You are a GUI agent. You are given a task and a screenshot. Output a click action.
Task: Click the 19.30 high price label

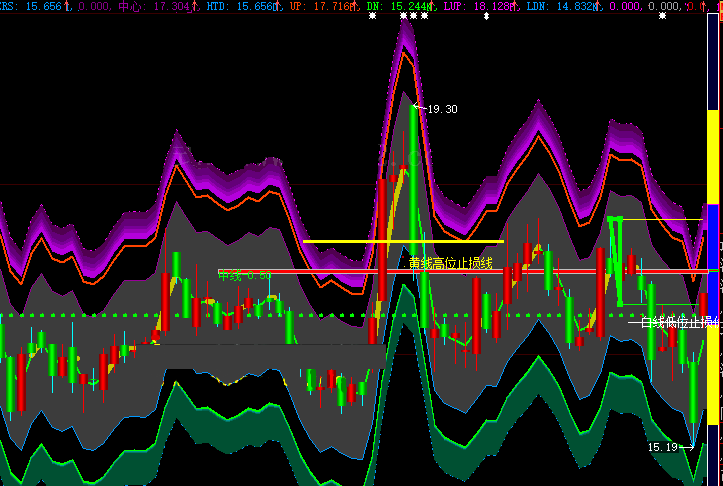click(x=443, y=109)
